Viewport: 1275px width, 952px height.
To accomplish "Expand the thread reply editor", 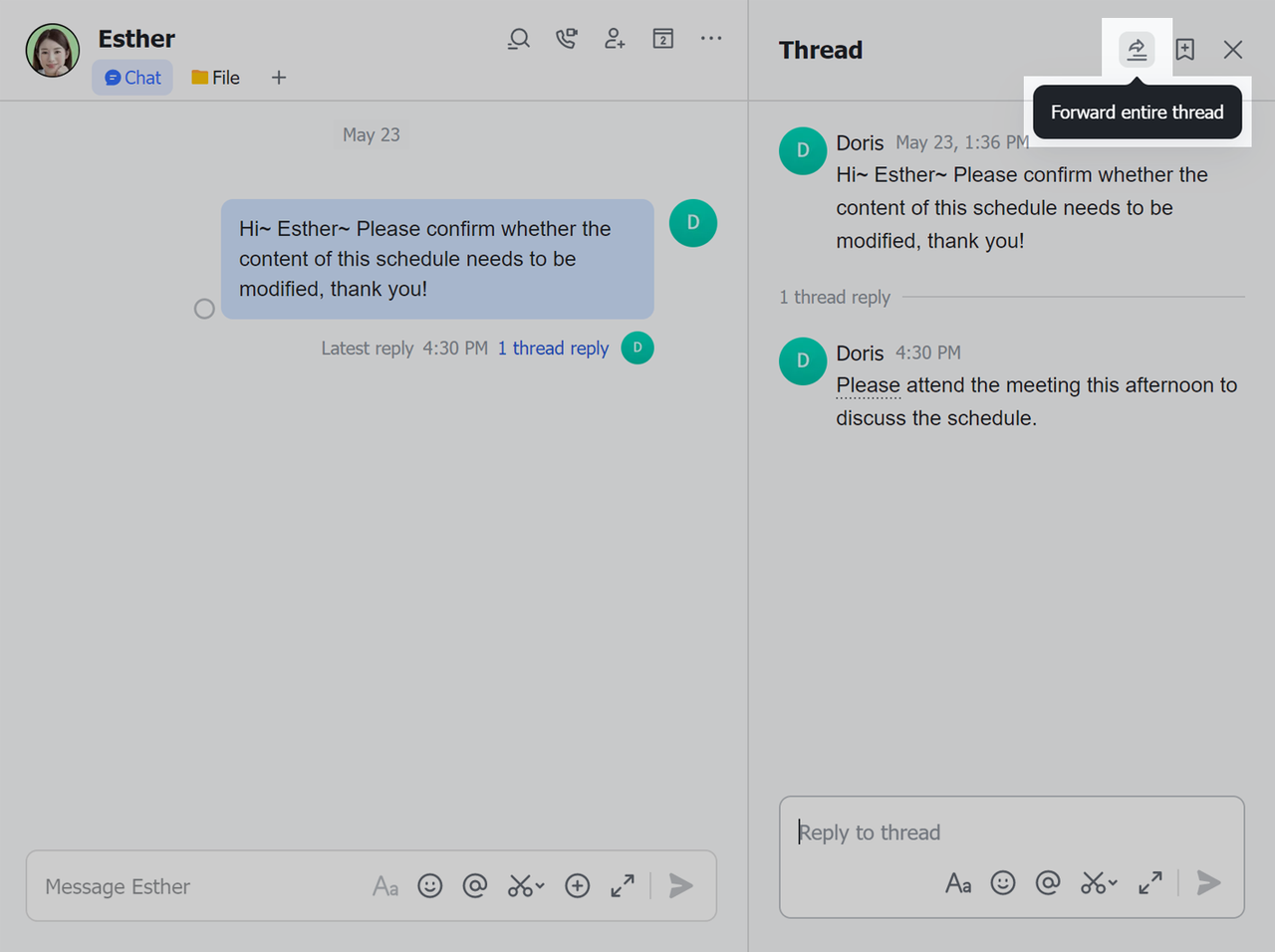I will point(1149,882).
